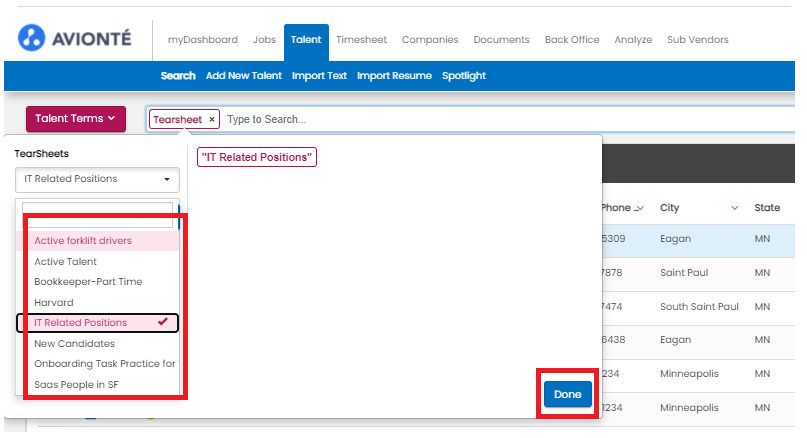Expand the Talent Terms dropdown button
This screenshot has height=438, width=807.
tap(76, 119)
